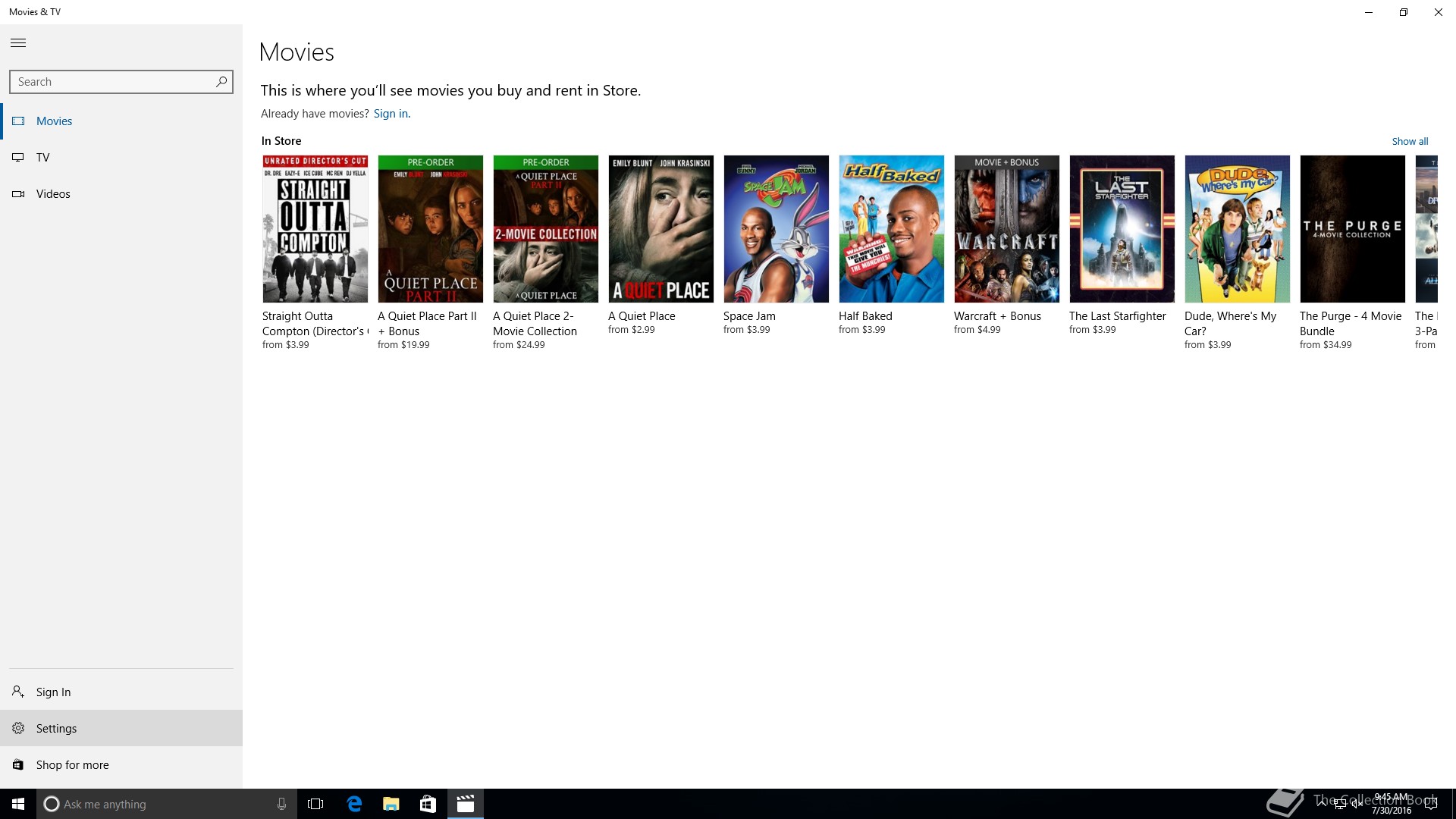
Task: Open Shop for more
Action: 121,764
